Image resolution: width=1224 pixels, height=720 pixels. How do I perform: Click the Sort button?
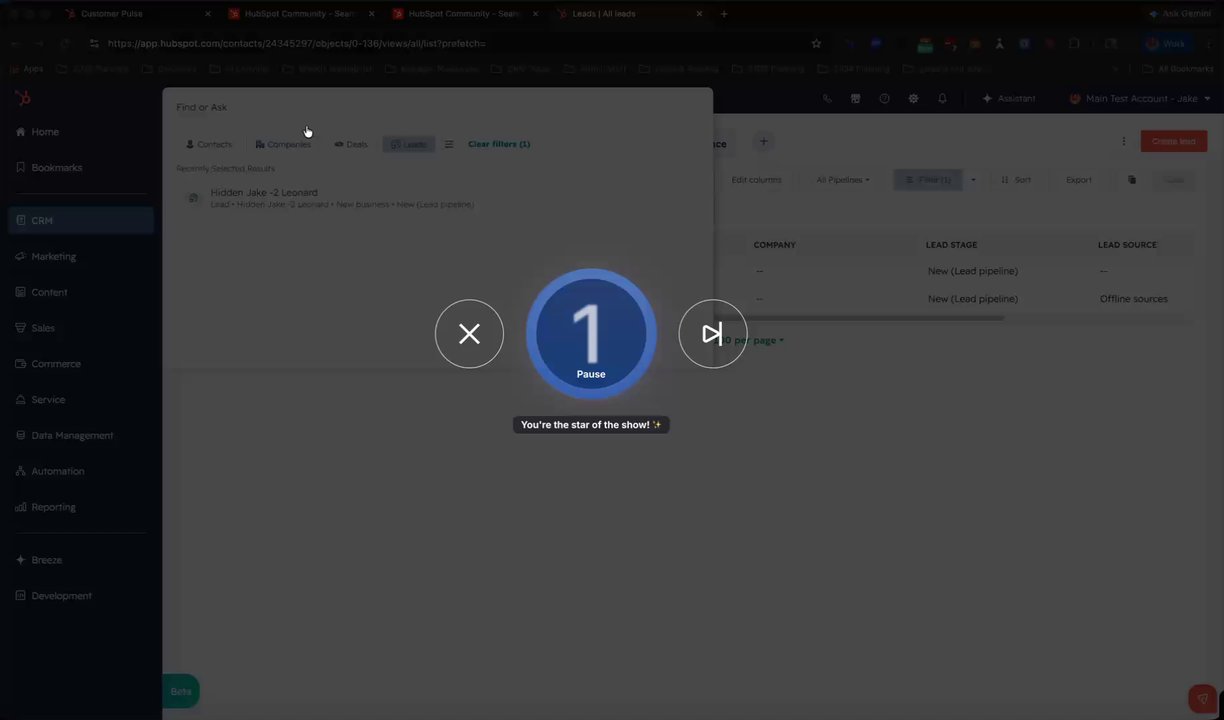point(1016,180)
